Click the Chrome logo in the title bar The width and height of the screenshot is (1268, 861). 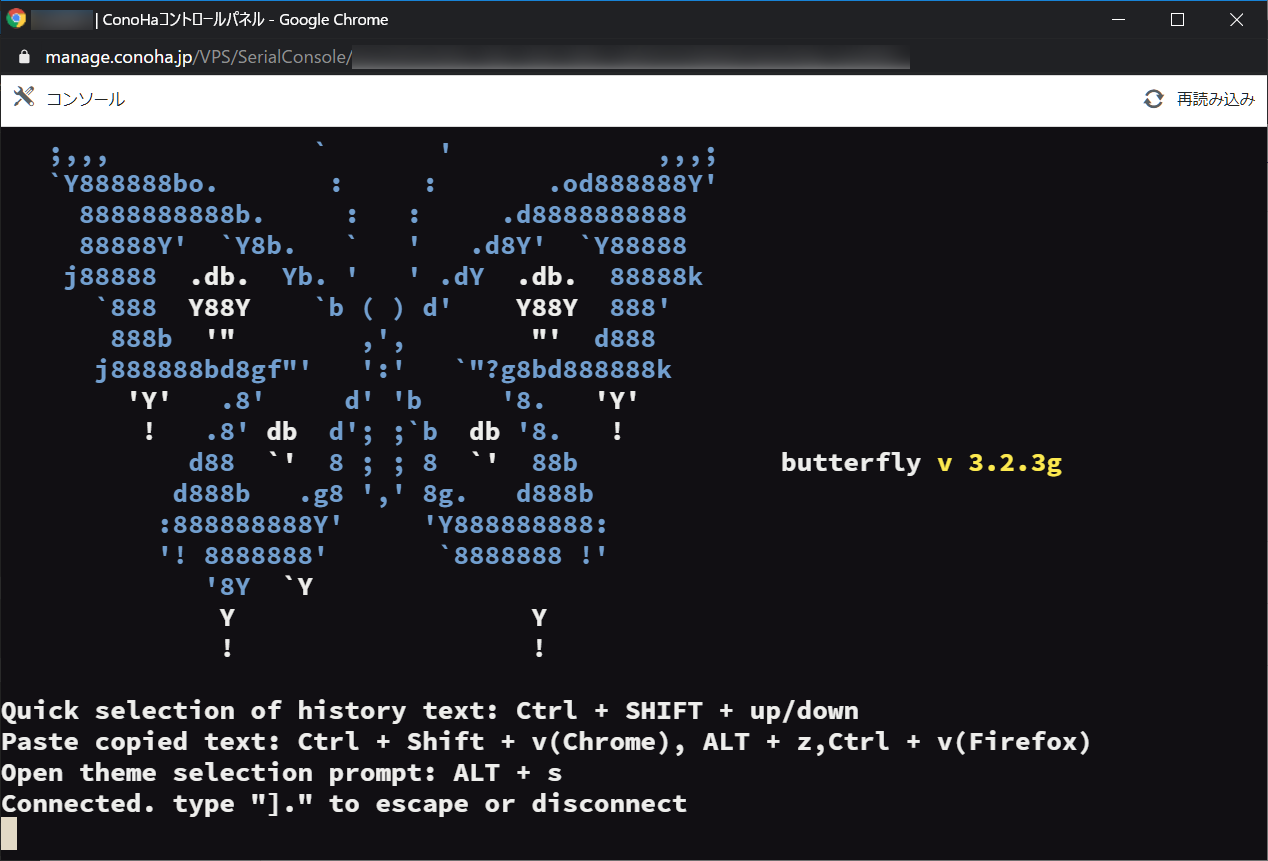(x=16, y=19)
